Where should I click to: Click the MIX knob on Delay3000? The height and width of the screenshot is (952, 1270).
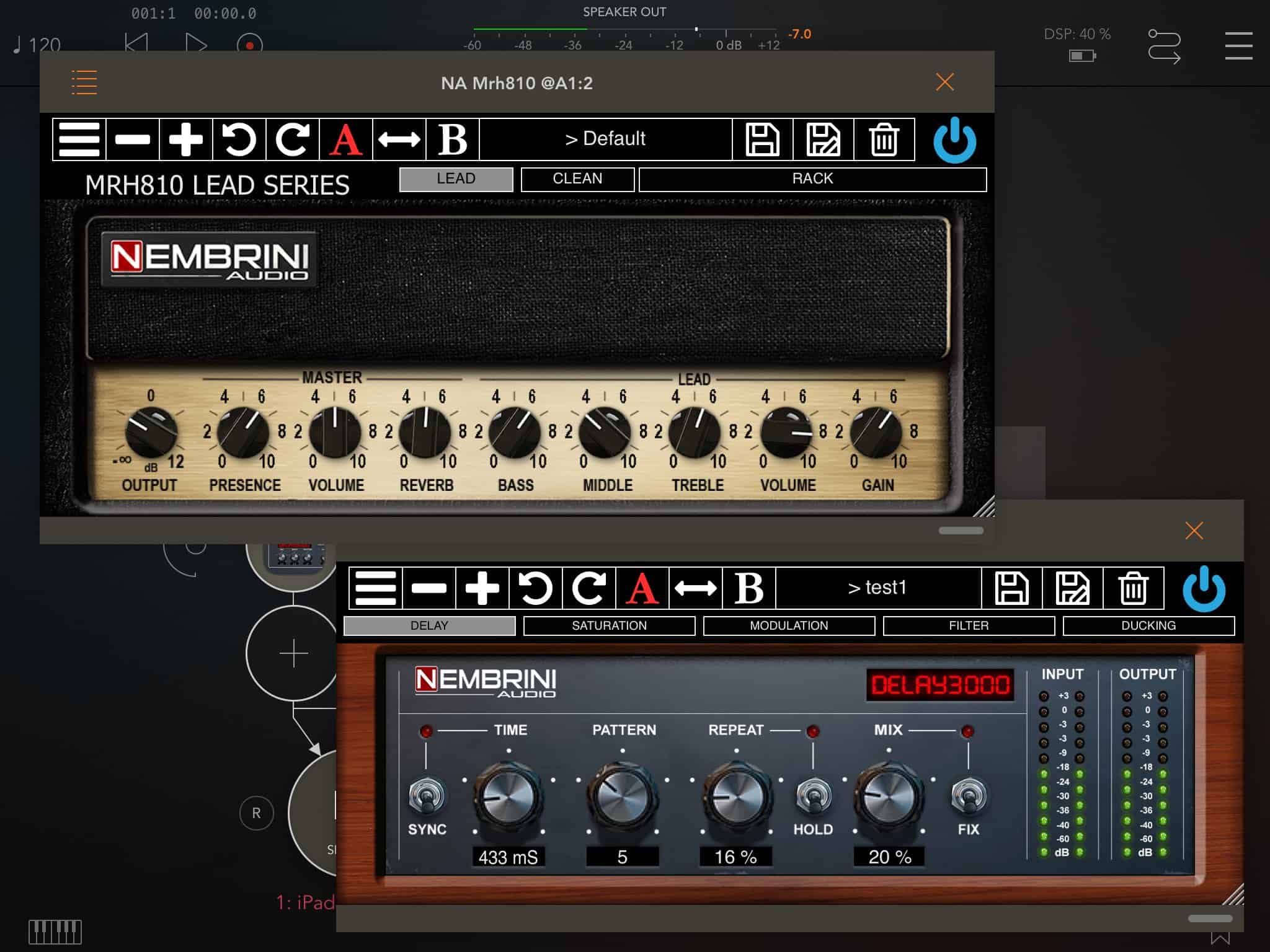889,796
